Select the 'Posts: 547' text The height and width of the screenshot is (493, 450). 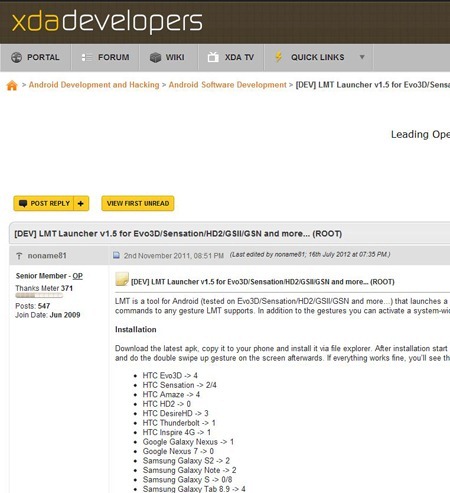pyautogui.click(x=33, y=306)
